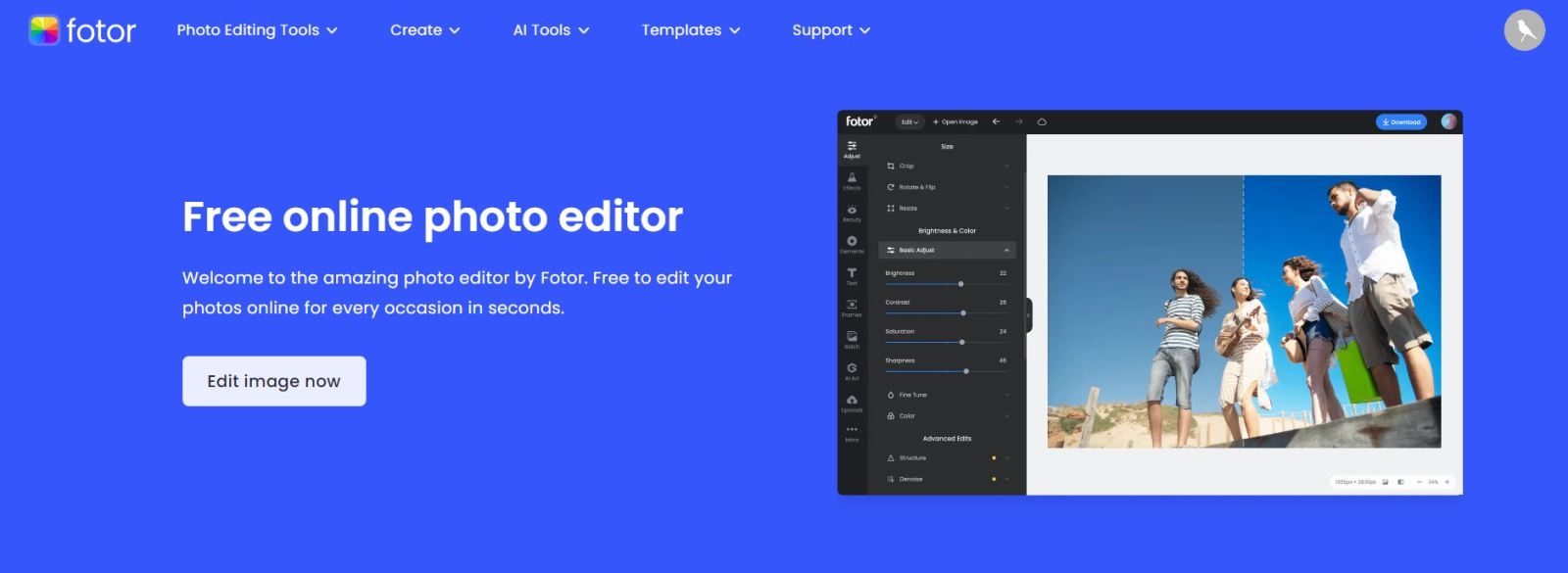This screenshot has height=573, width=1568.
Task: Open the Uploads panel in the sidebar
Action: pyautogui.click(x=852, y=403)
